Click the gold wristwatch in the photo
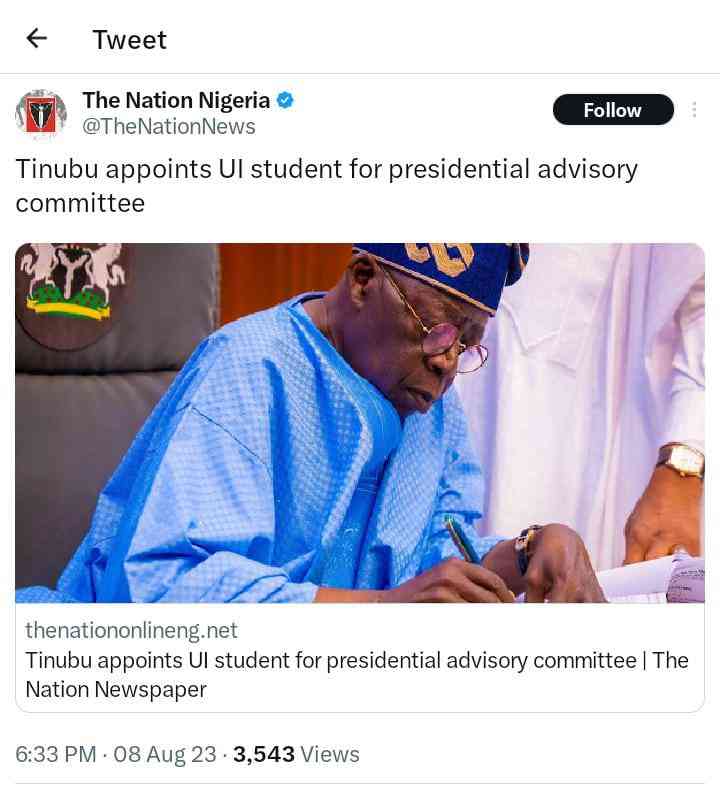The width and height of the screenshot is (720, 794). point(681,460)
